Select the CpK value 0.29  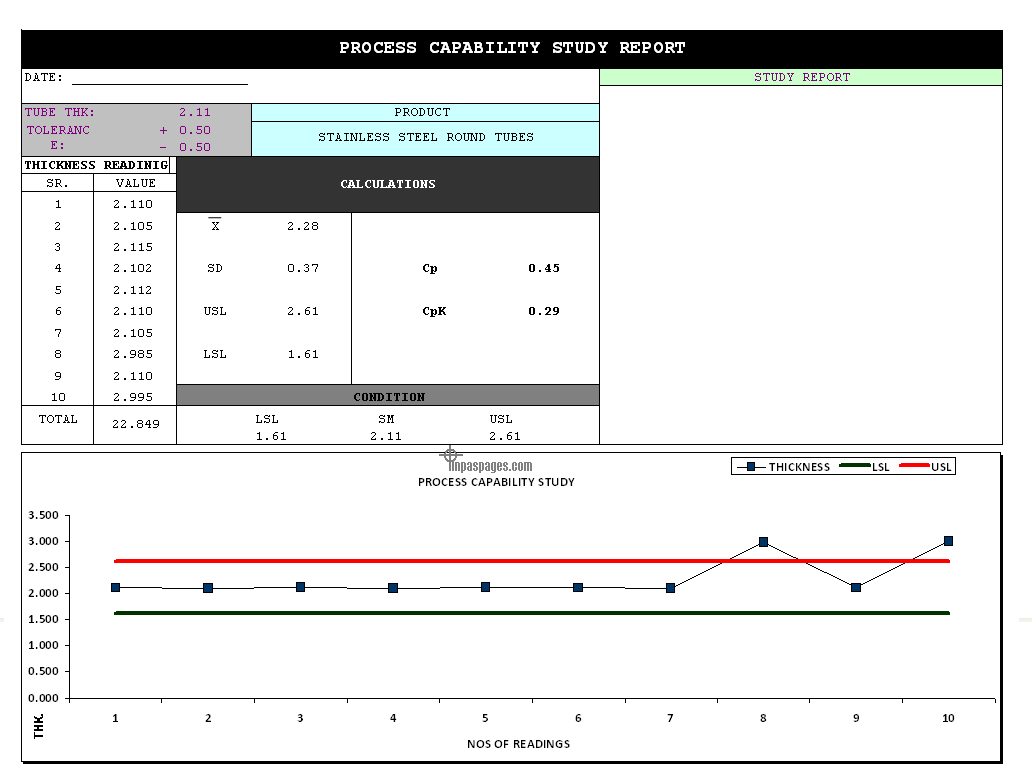(544, 311)
